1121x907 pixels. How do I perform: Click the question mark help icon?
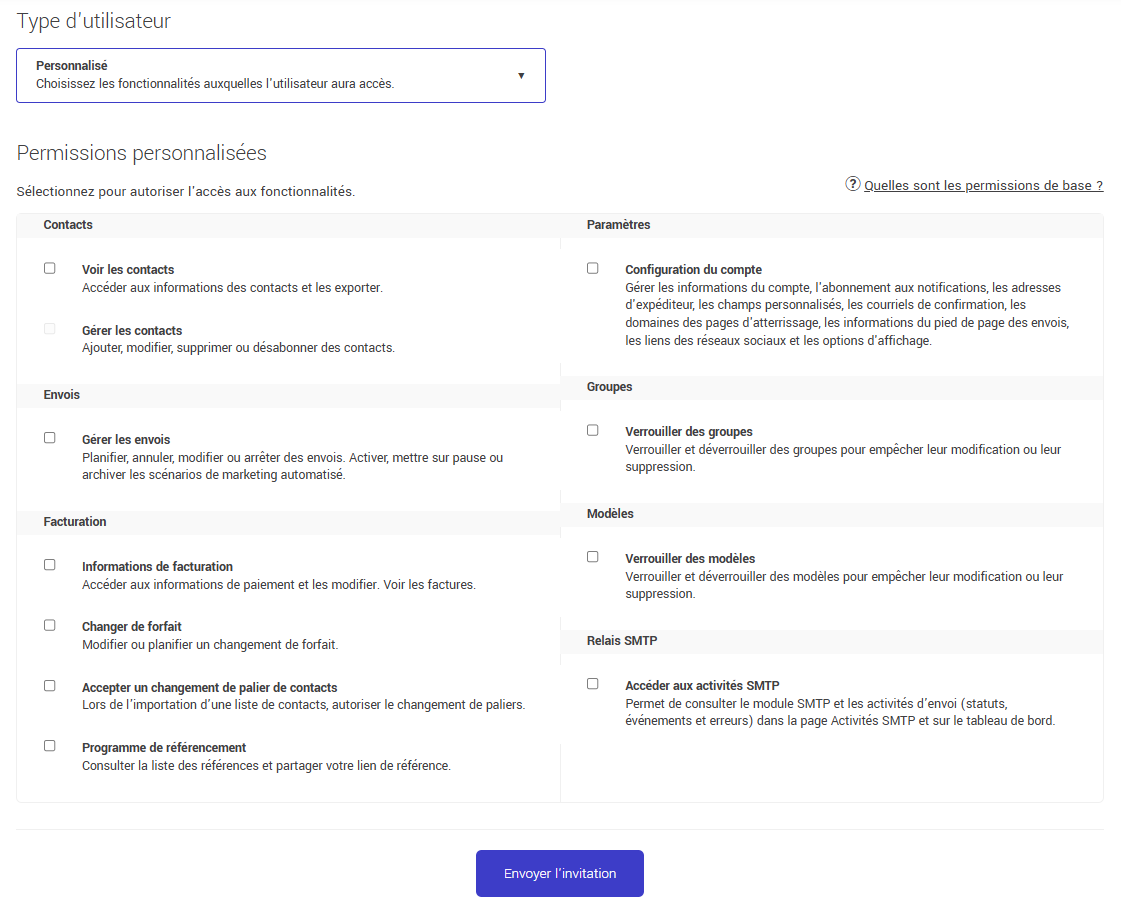pyautogui.click(x=852, y=184)
